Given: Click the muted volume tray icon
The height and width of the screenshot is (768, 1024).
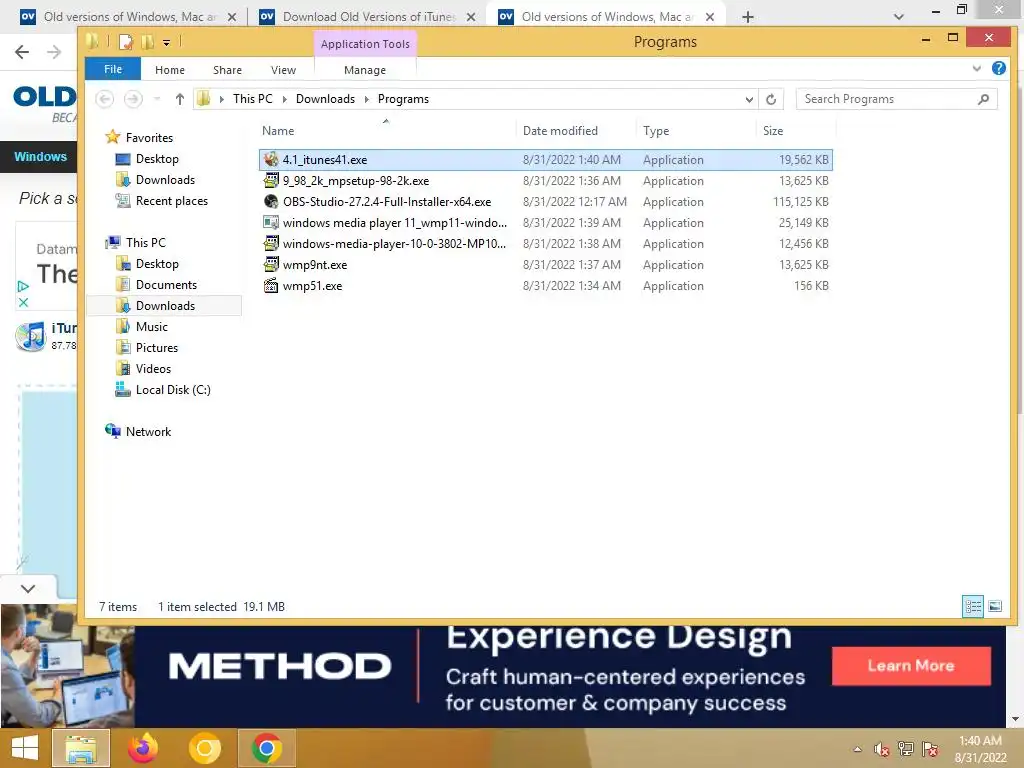Looking at the screenshot, I should [x=881, y=749].
